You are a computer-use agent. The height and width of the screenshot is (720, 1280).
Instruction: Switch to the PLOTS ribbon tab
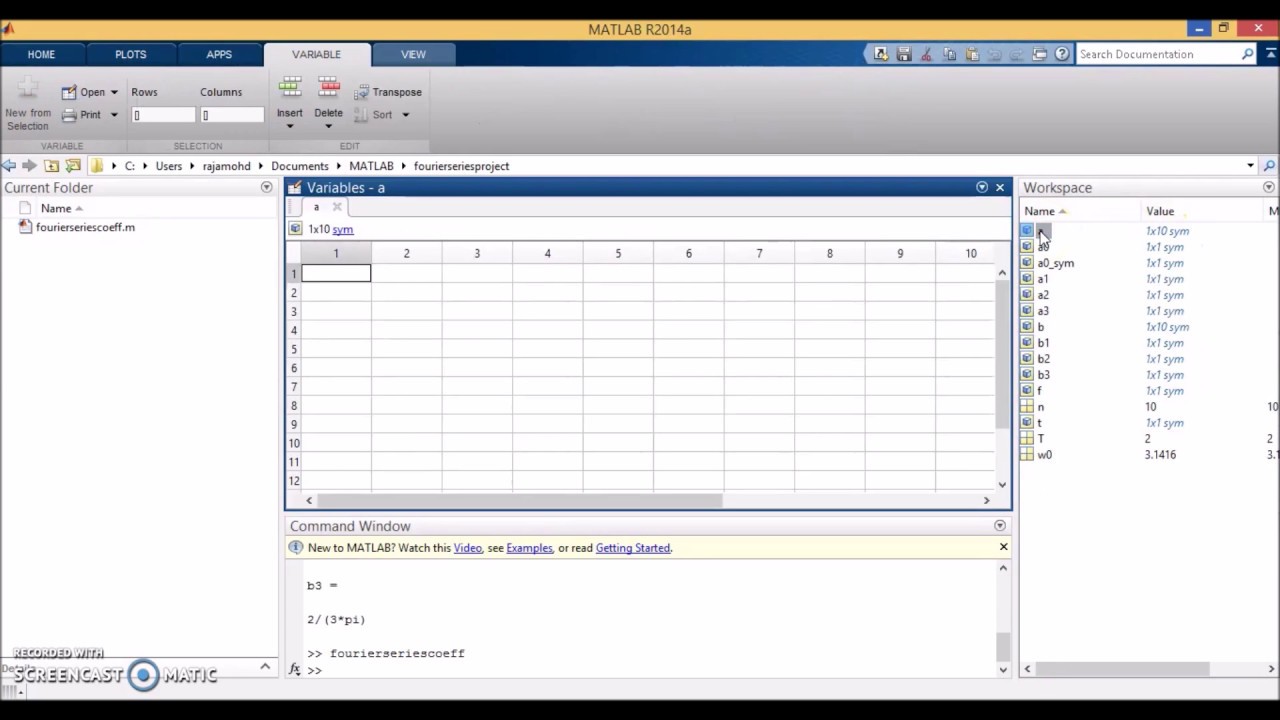130,54
